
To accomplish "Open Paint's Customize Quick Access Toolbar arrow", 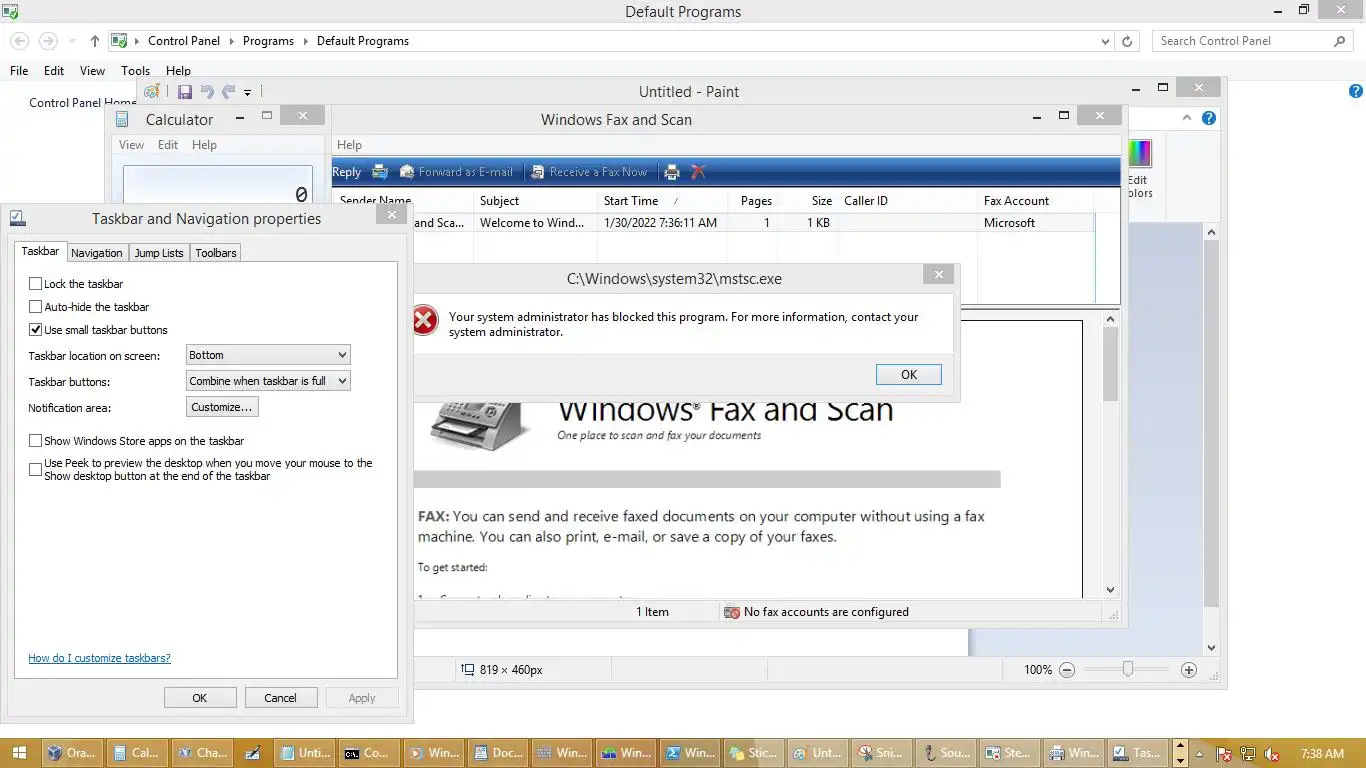I will [x=247, y=93].
